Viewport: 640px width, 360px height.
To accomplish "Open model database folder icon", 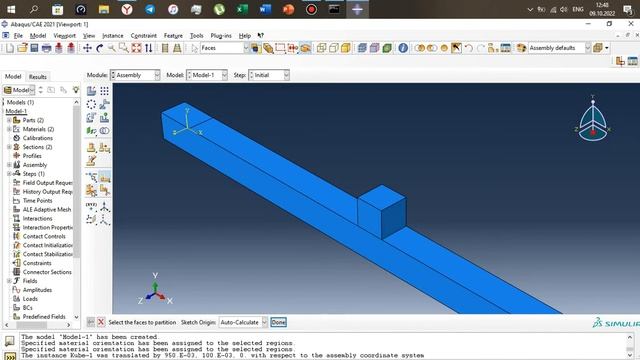I will click(x=22, y=48).
